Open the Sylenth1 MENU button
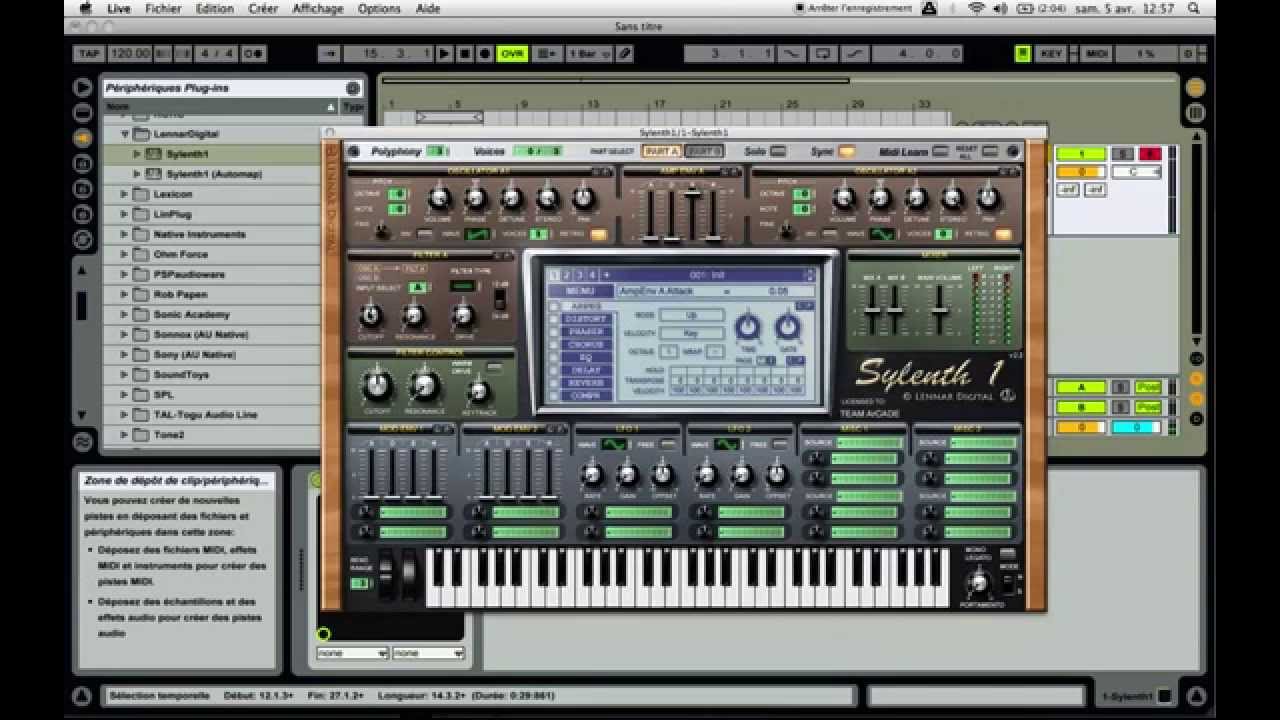The height and width of the screenshot is (720, 1280). pyautogui.click(x=579, y=291)
